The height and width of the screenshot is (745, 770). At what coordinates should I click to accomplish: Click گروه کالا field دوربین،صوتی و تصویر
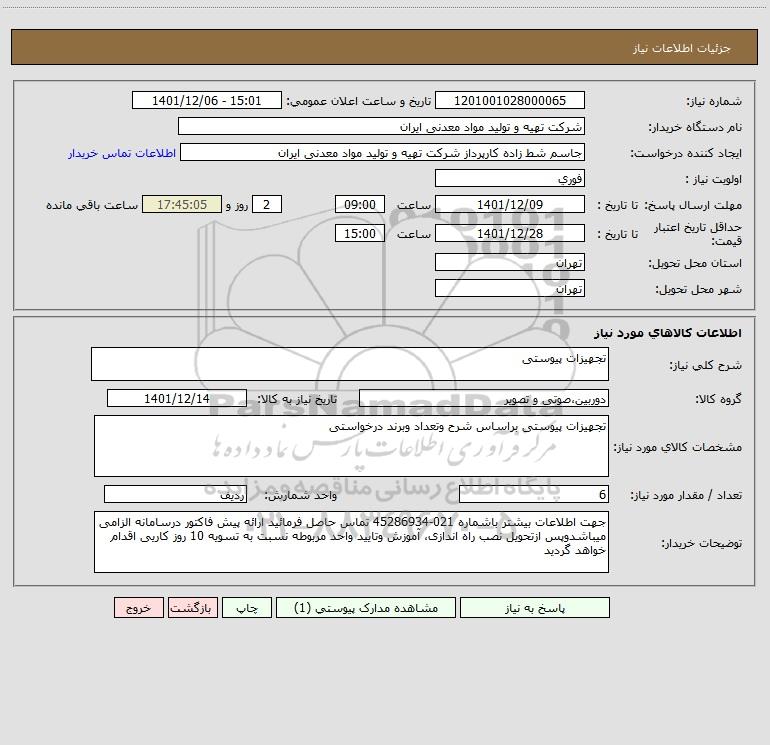pos(484,398)
